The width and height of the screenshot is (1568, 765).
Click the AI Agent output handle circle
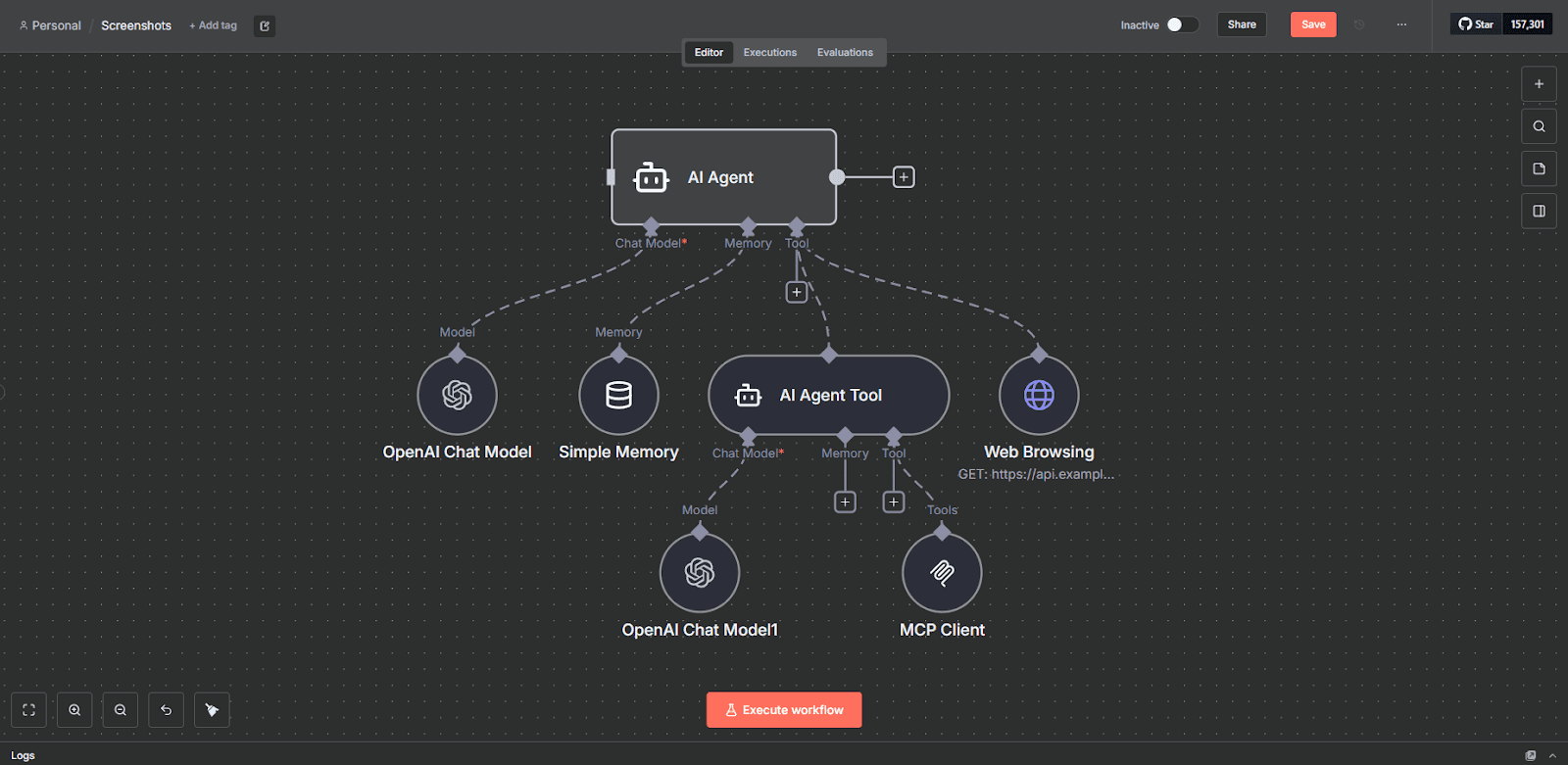[x=837, y=177]
